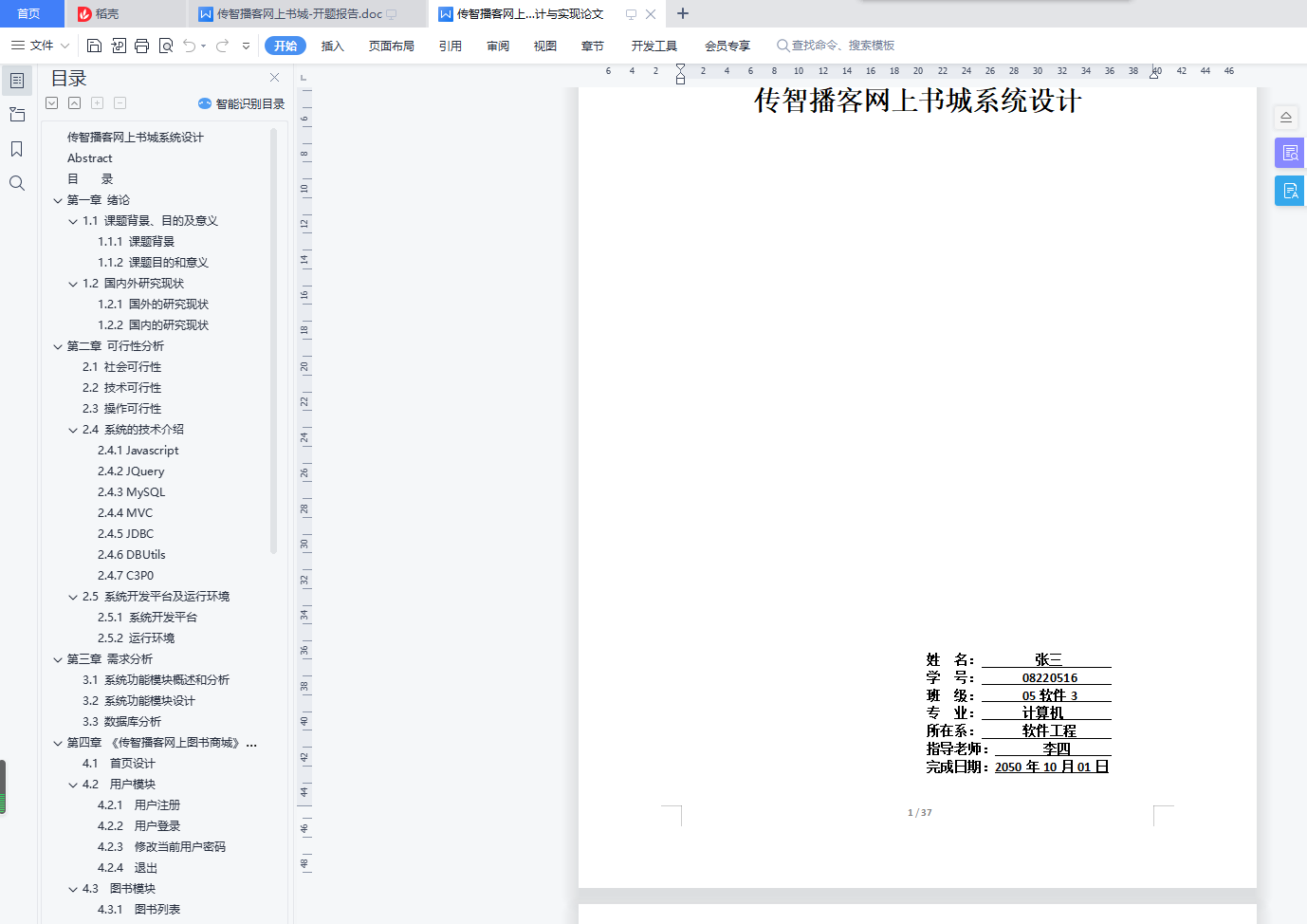Redo the last action
The height and width of the screenshot is (924, 1307).
[x=223, y=46]
